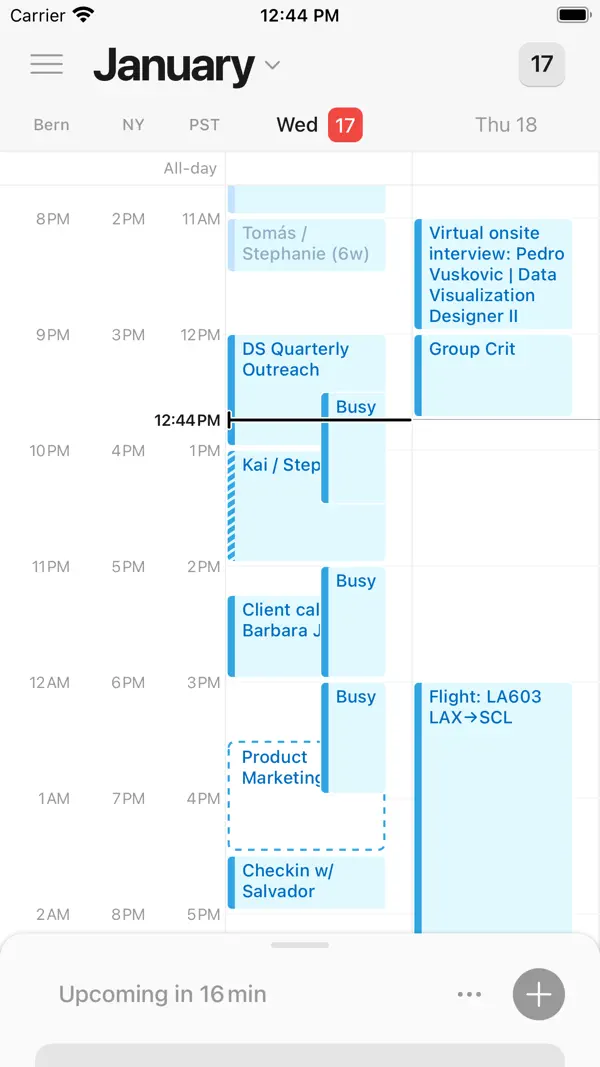Open the ellipsis options next to Upcoming

pyautogui.click(x=469, y=994)
